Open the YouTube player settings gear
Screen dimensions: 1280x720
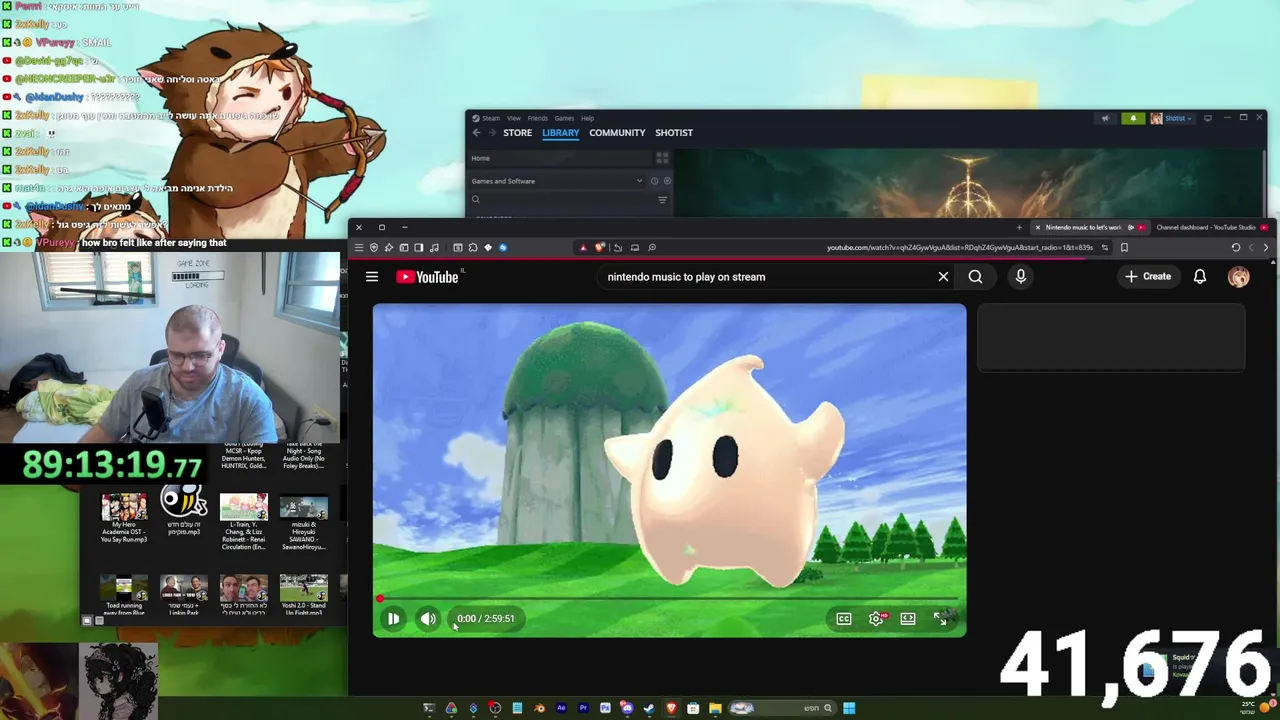click(x=876, y=619)
